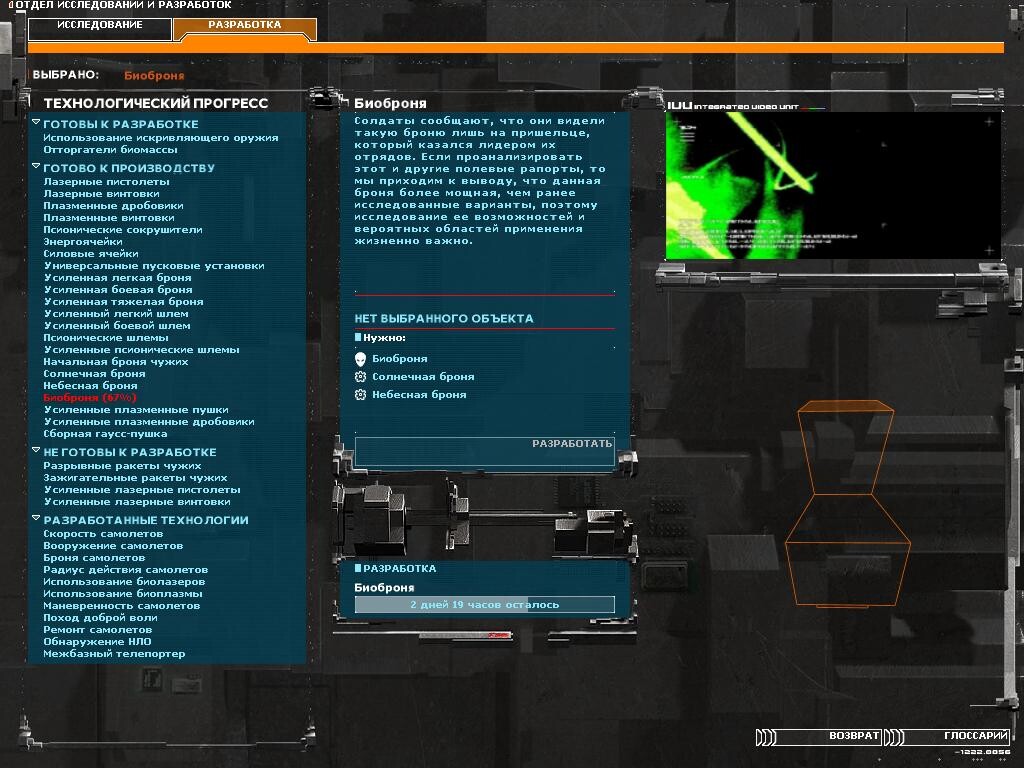Select Солнечная броня in technology list
Image resolution: width=1024 pixels, height=768 pixels.
[x=94, y=374]
